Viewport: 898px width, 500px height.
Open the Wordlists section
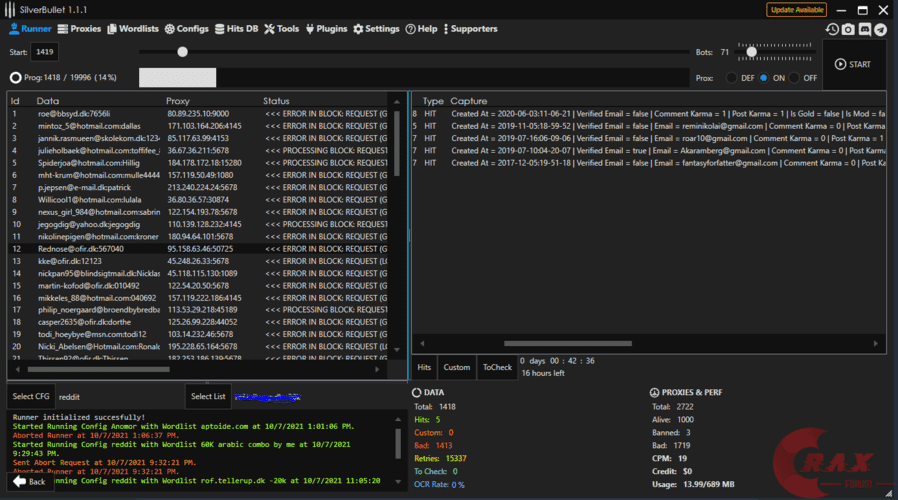coord(135,29)
